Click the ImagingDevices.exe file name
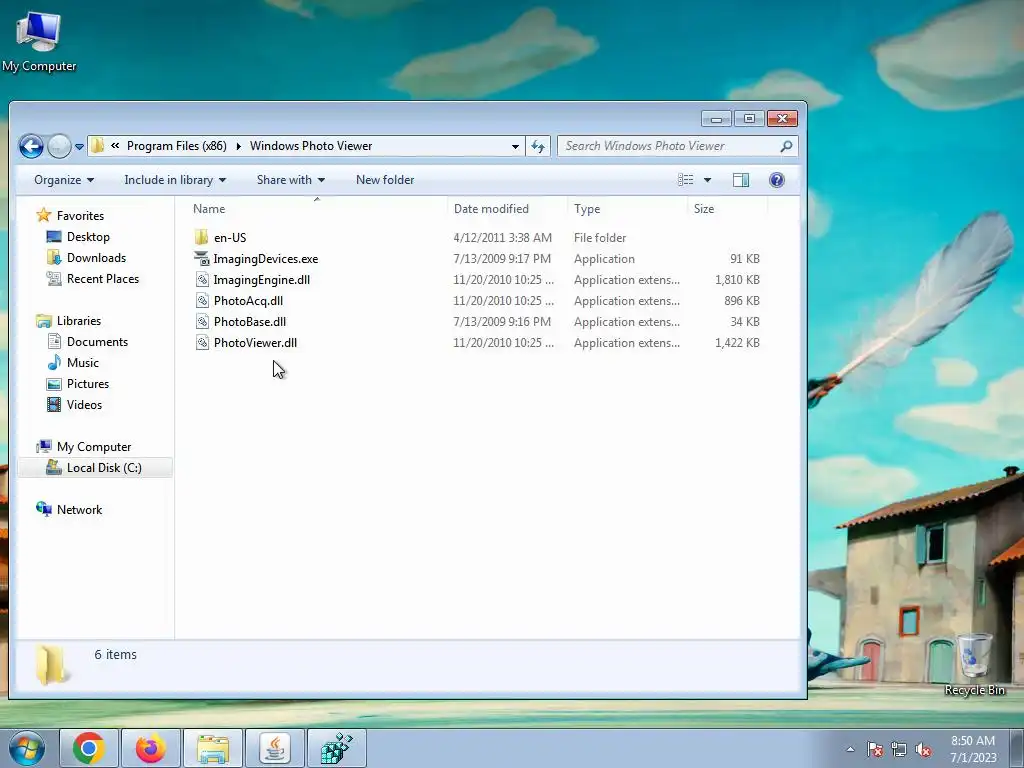The height and width of the screenshot is (768, 1024). (266, 259)
